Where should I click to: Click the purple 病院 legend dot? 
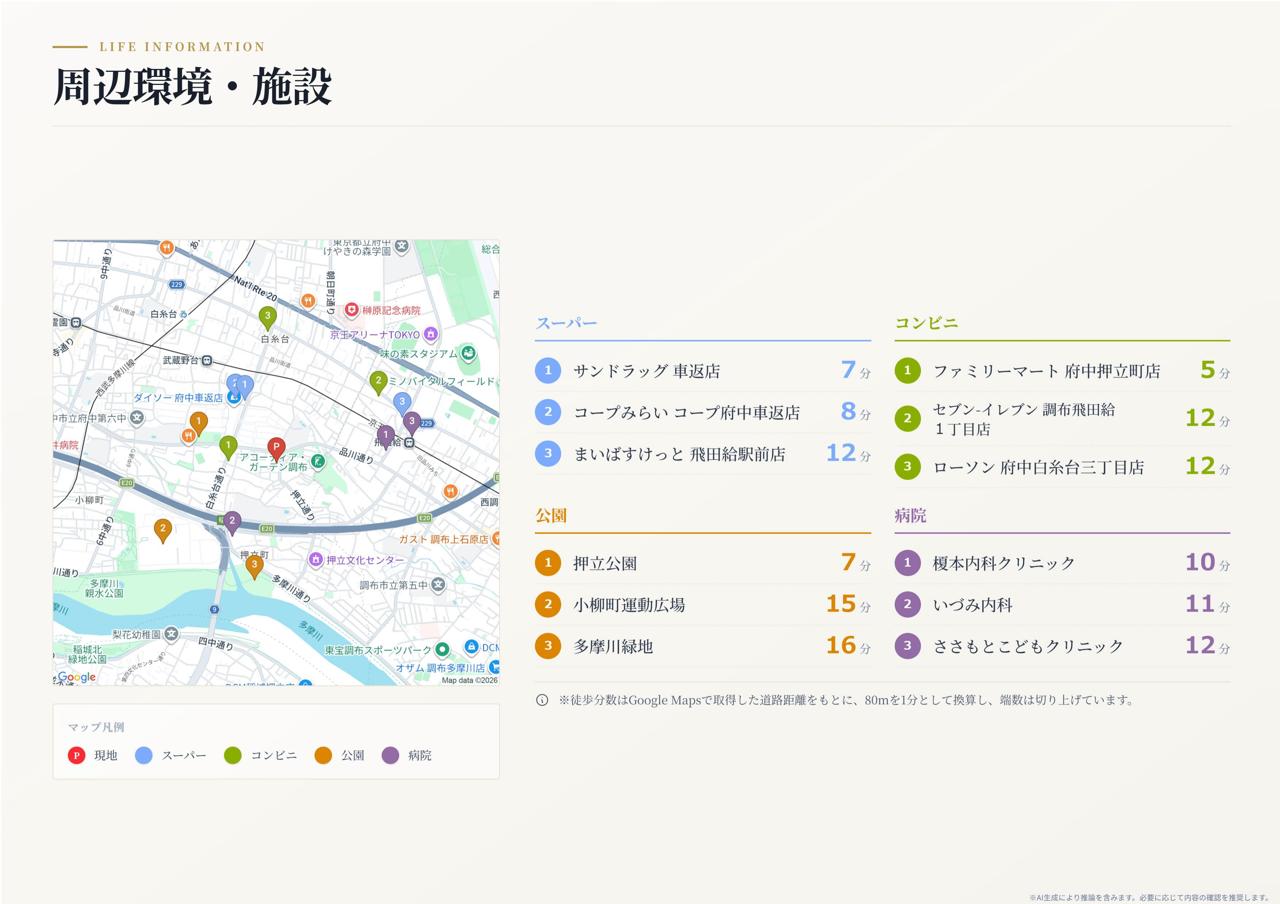pyautogui.click(x=390, y=755)
